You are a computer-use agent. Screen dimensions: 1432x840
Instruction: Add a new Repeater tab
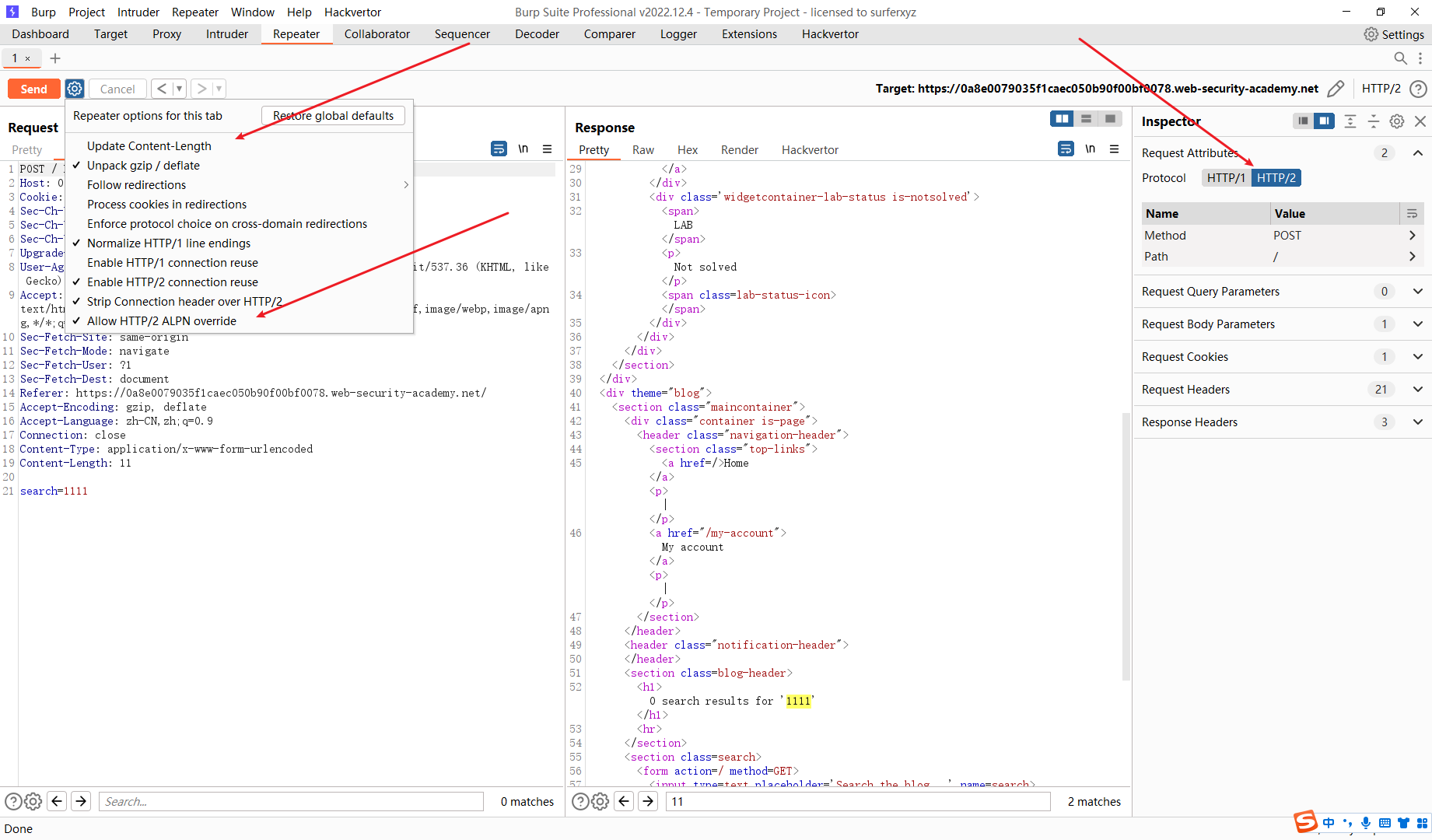55,58
